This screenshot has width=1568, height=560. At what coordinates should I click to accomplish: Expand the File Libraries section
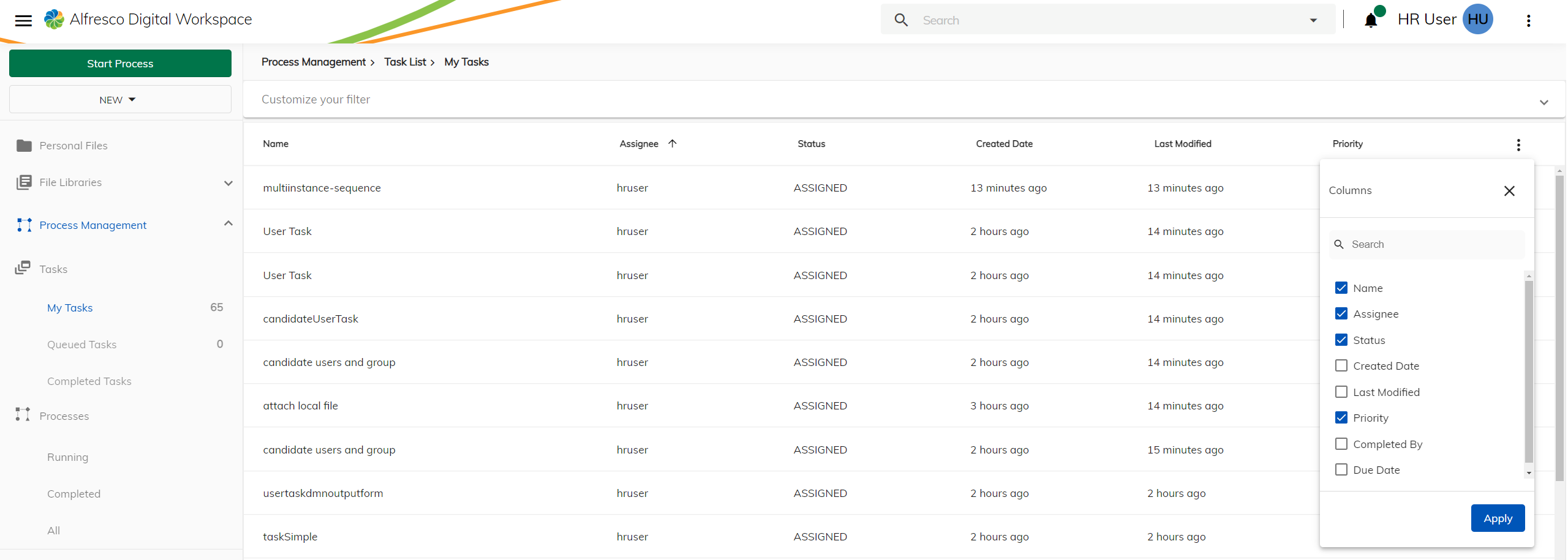228,182
